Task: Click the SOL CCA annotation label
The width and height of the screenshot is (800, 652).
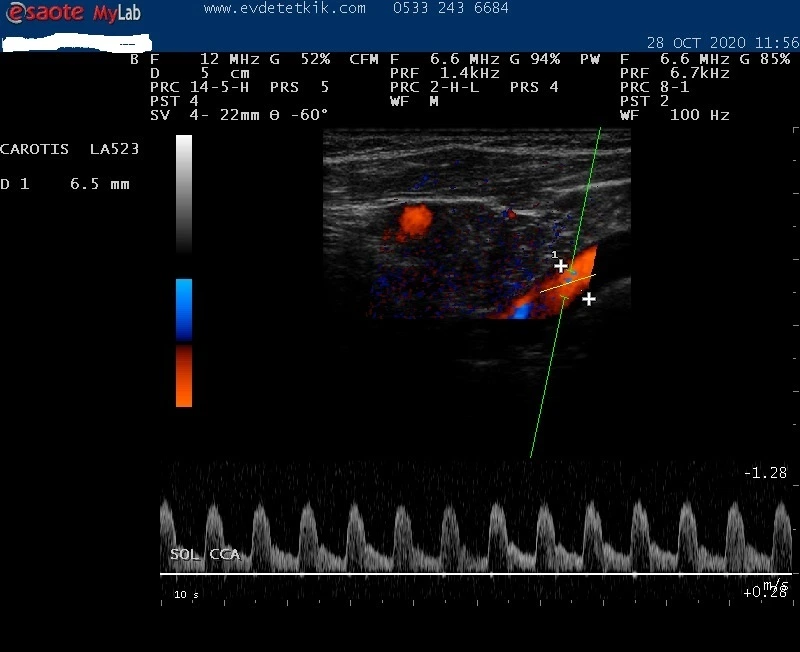Action: pos(204,554)
